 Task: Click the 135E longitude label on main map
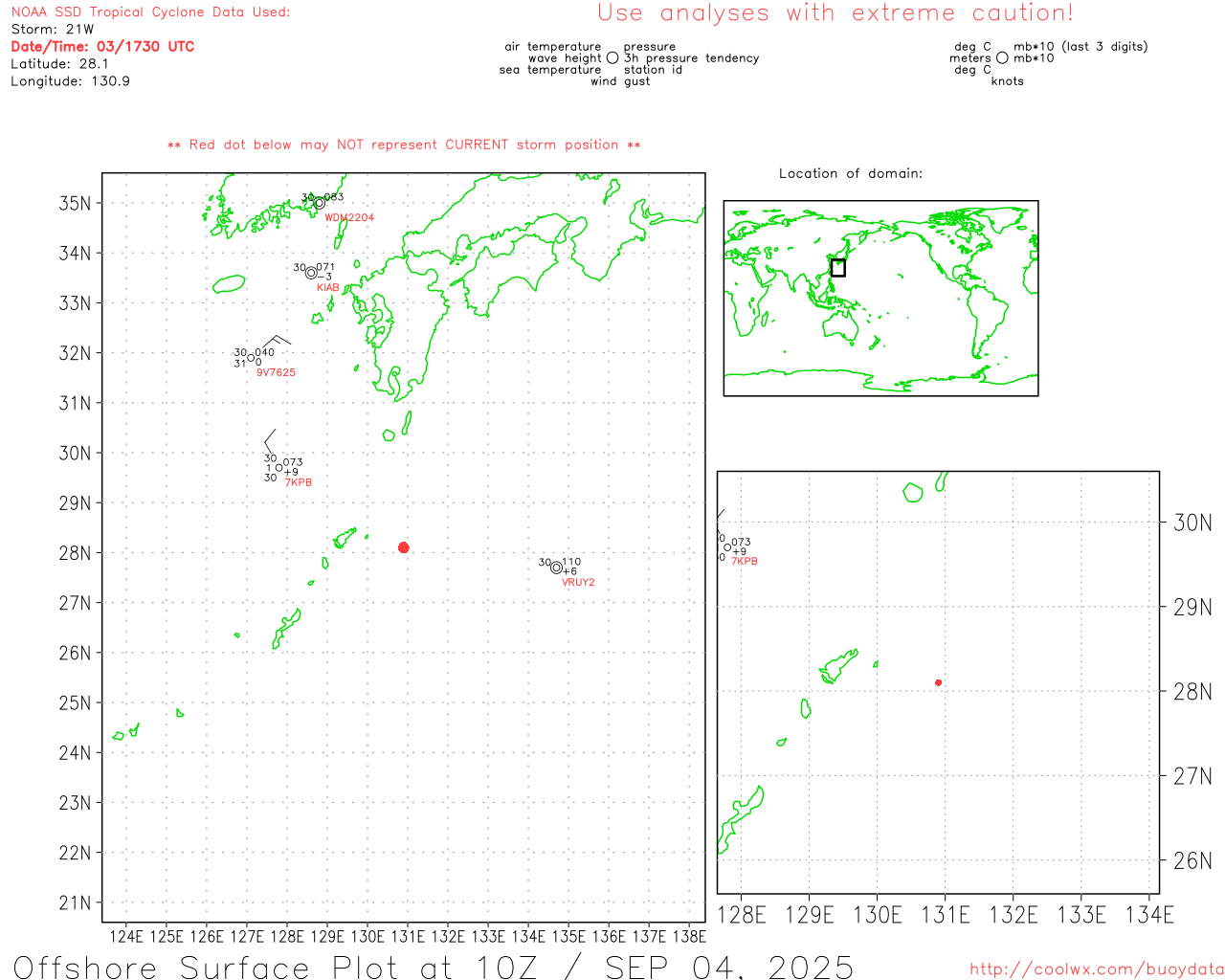tap(568, 937)
